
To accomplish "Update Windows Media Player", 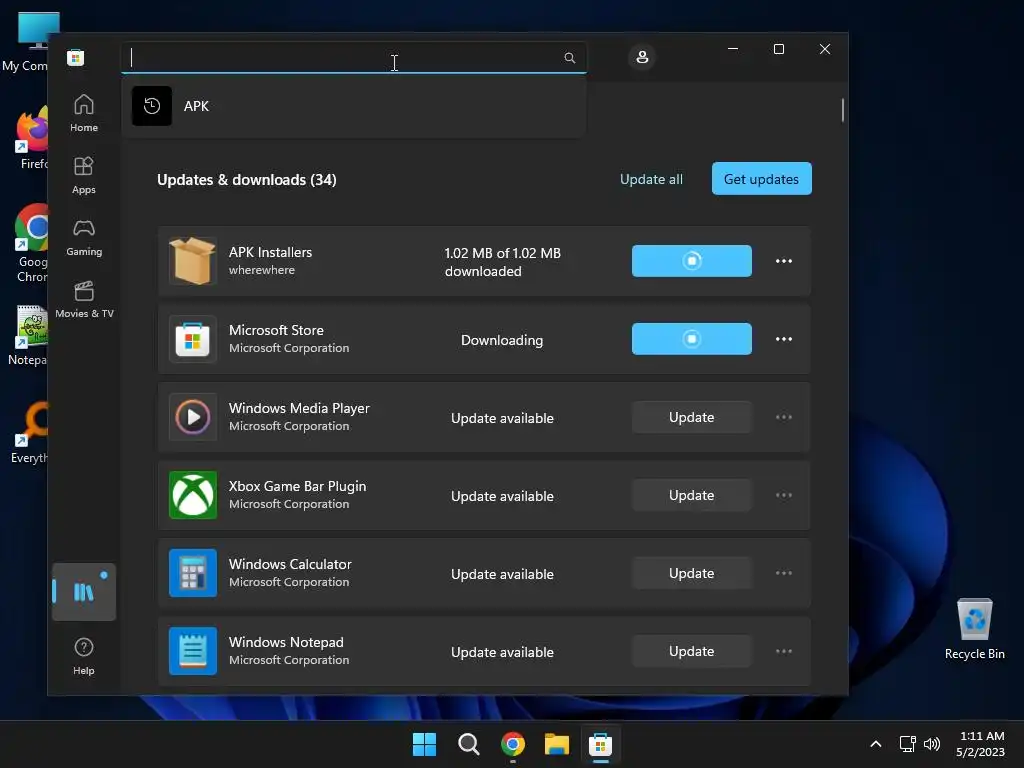I will [692, 417].
